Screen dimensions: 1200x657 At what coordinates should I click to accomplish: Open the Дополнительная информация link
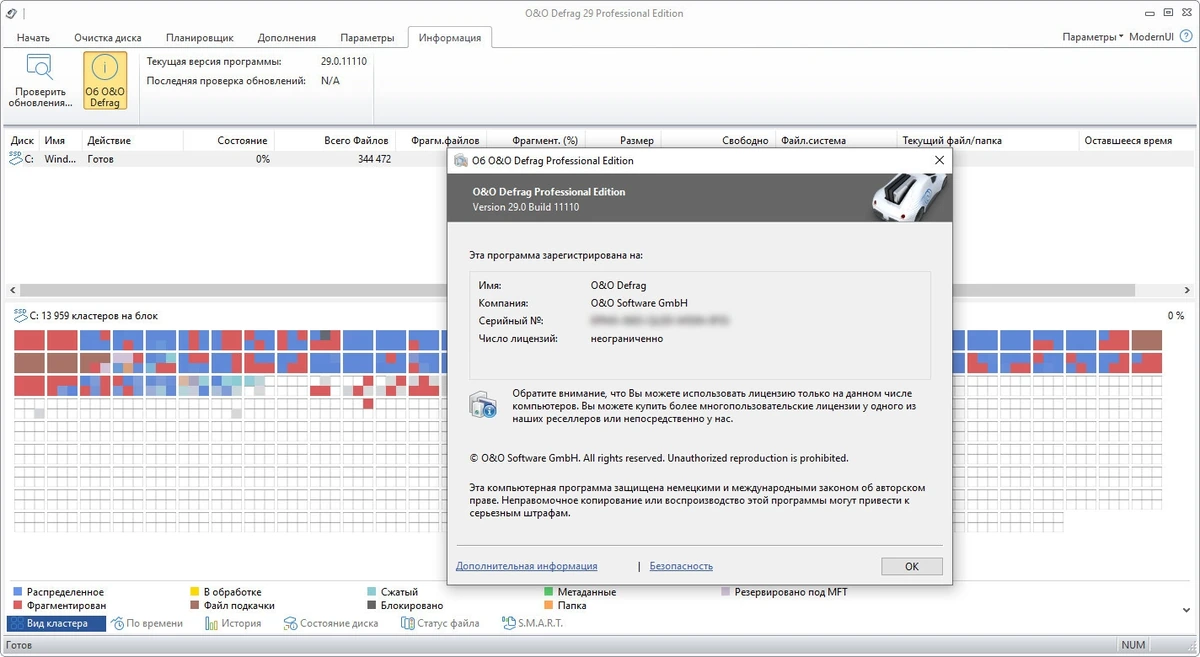[x=526, y=566]
